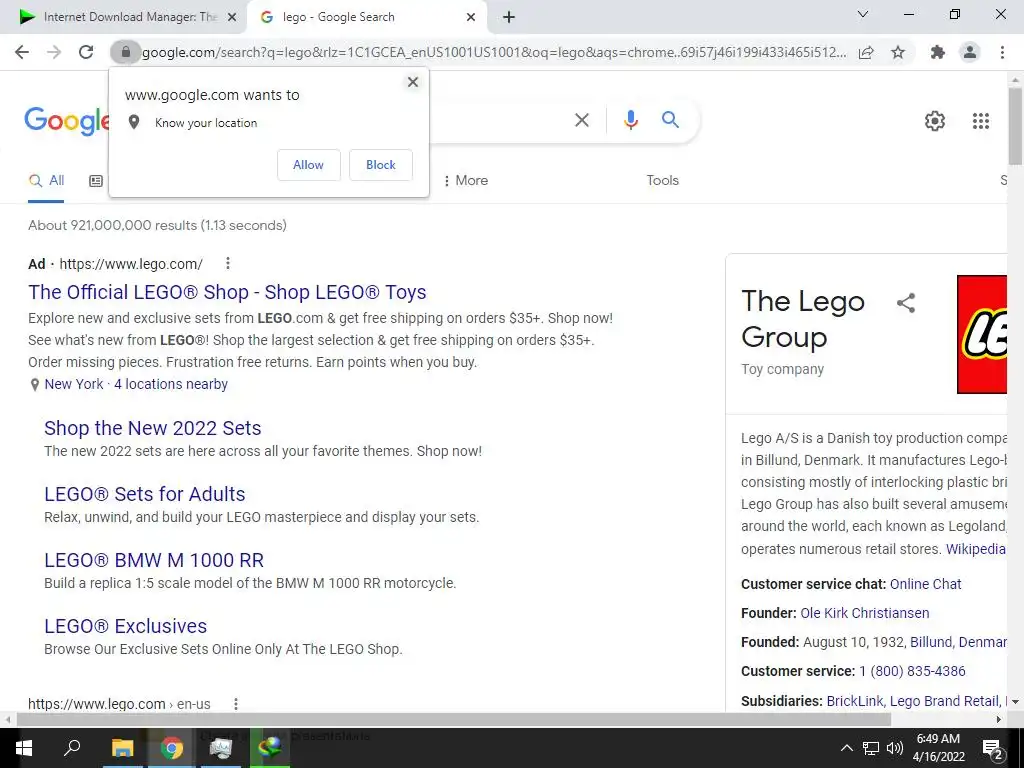Screen dimensions: 1024x768
Task: Open File Explorer from taskbar
Action: click(122, 748)
